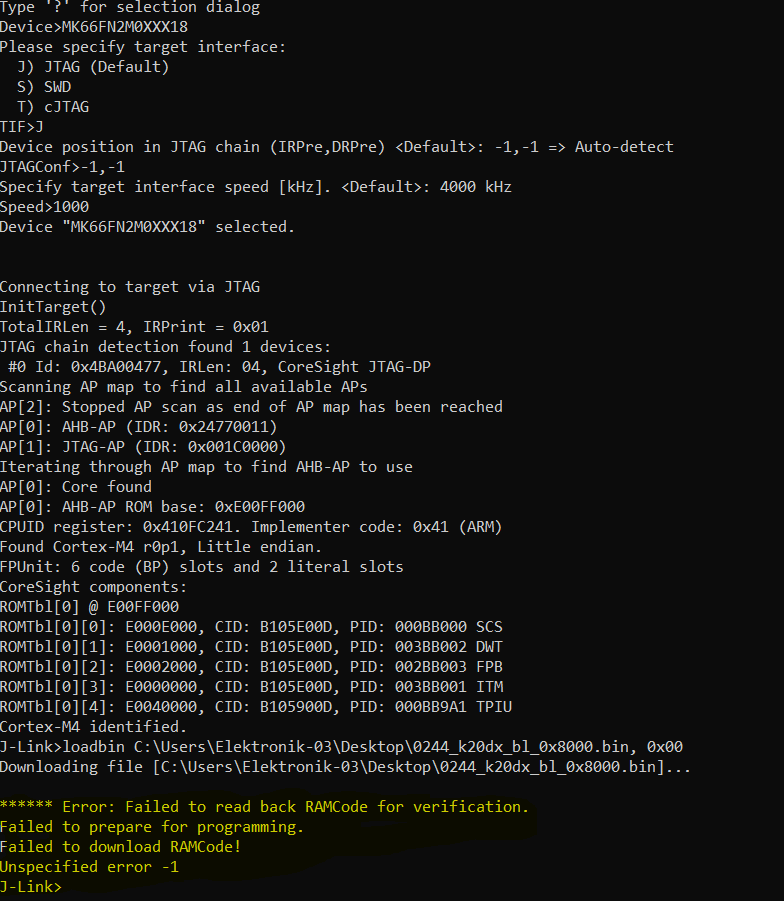This screenshot has width=784, height=901.
Task: Click the "Failed to prepare for programming" line
Action: (152, 827)
